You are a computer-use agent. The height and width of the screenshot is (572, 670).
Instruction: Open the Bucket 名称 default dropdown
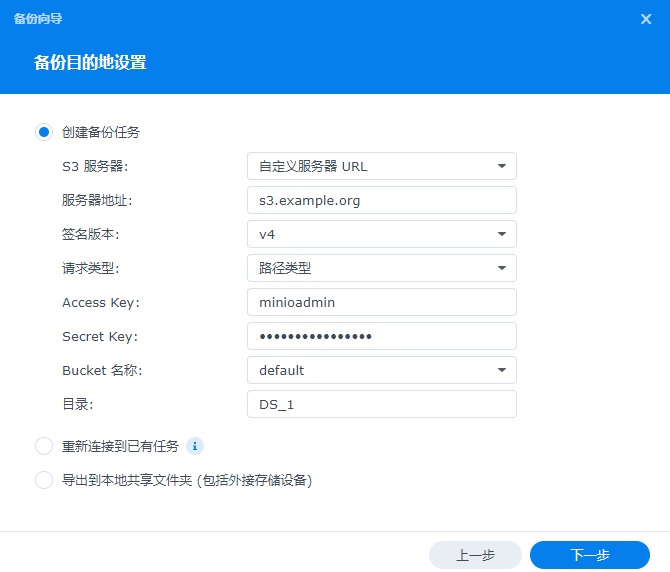click(x=382, y=370)
